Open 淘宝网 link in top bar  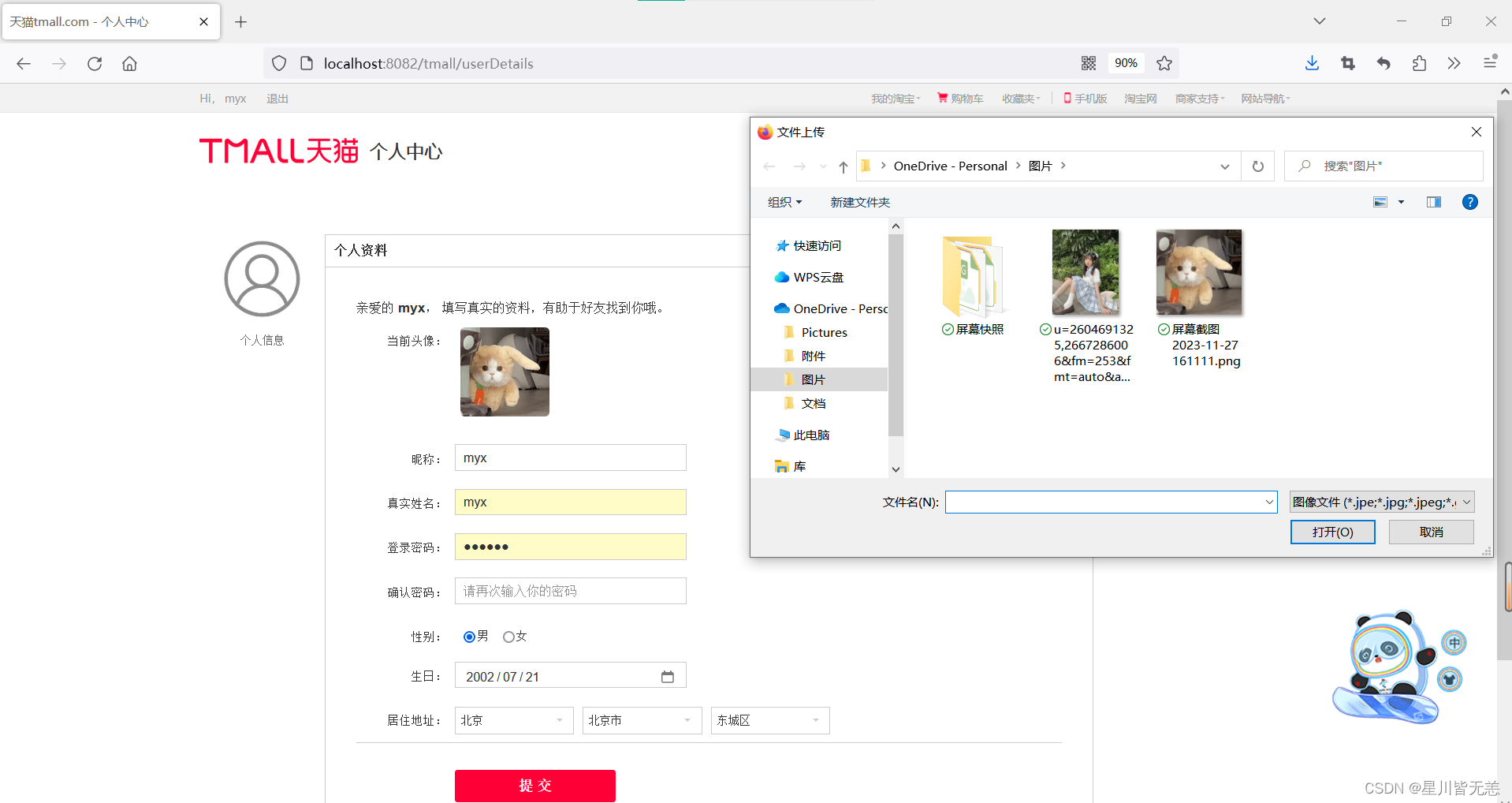tap(1141, 99)
